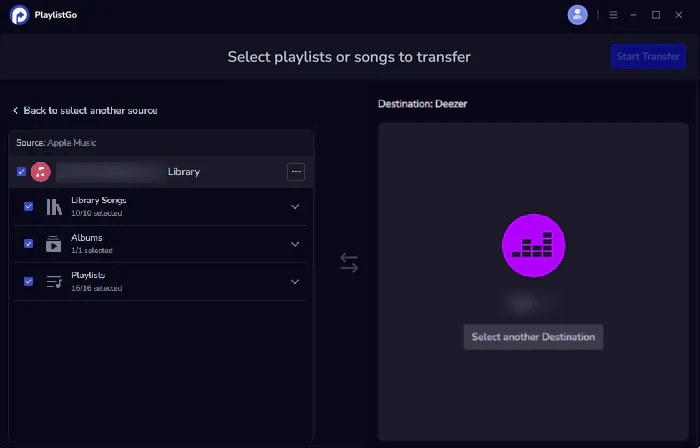
Task: Click the PlaylistGo logo icon
Action: coord(19,15)
